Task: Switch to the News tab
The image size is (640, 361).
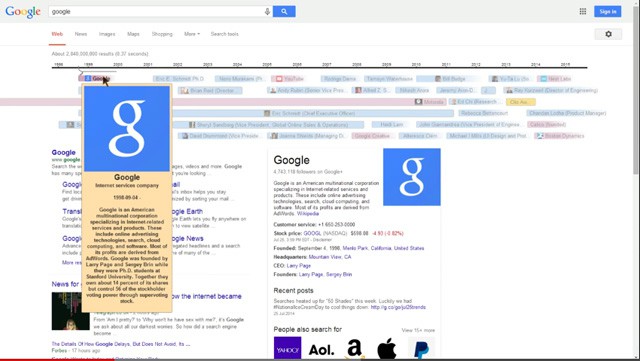Action: [x=81, y=34]
